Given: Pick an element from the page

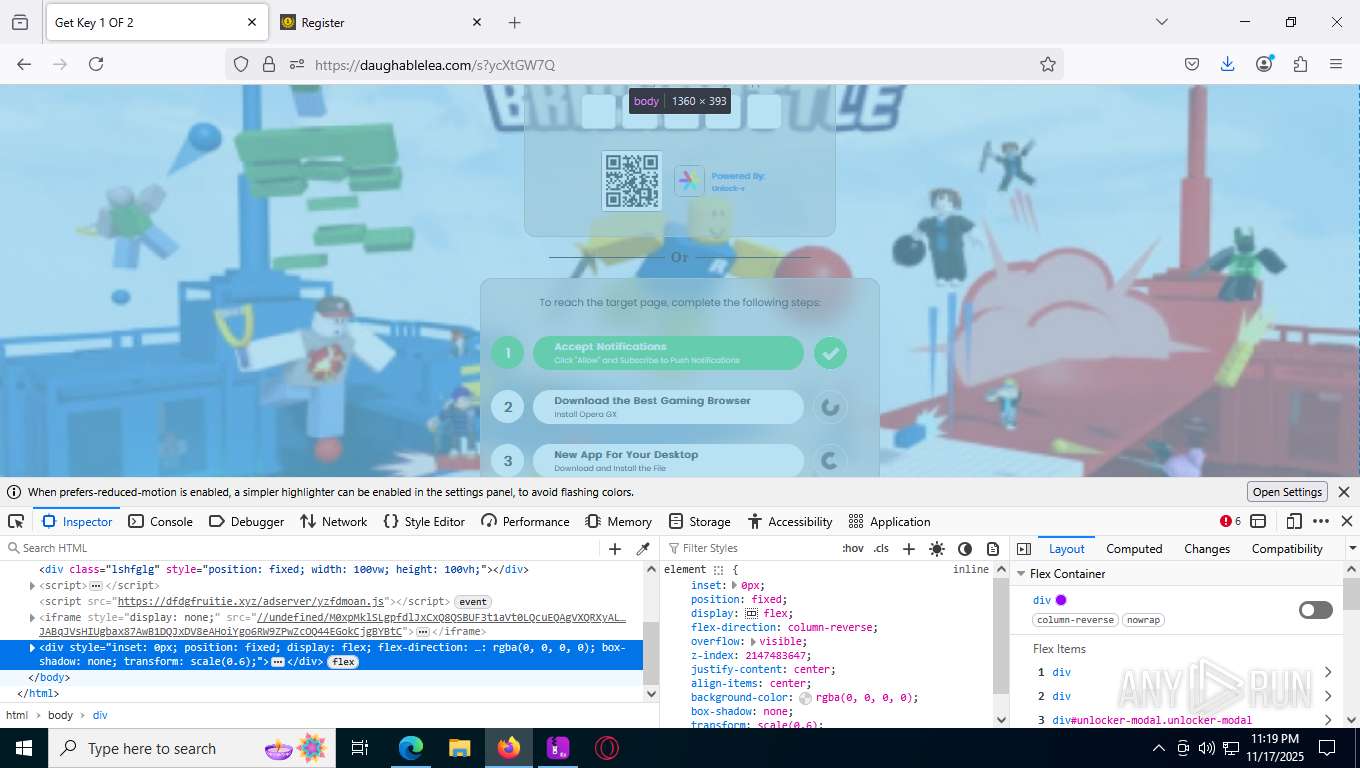Looking at the screenshot, I should (16, 521).
